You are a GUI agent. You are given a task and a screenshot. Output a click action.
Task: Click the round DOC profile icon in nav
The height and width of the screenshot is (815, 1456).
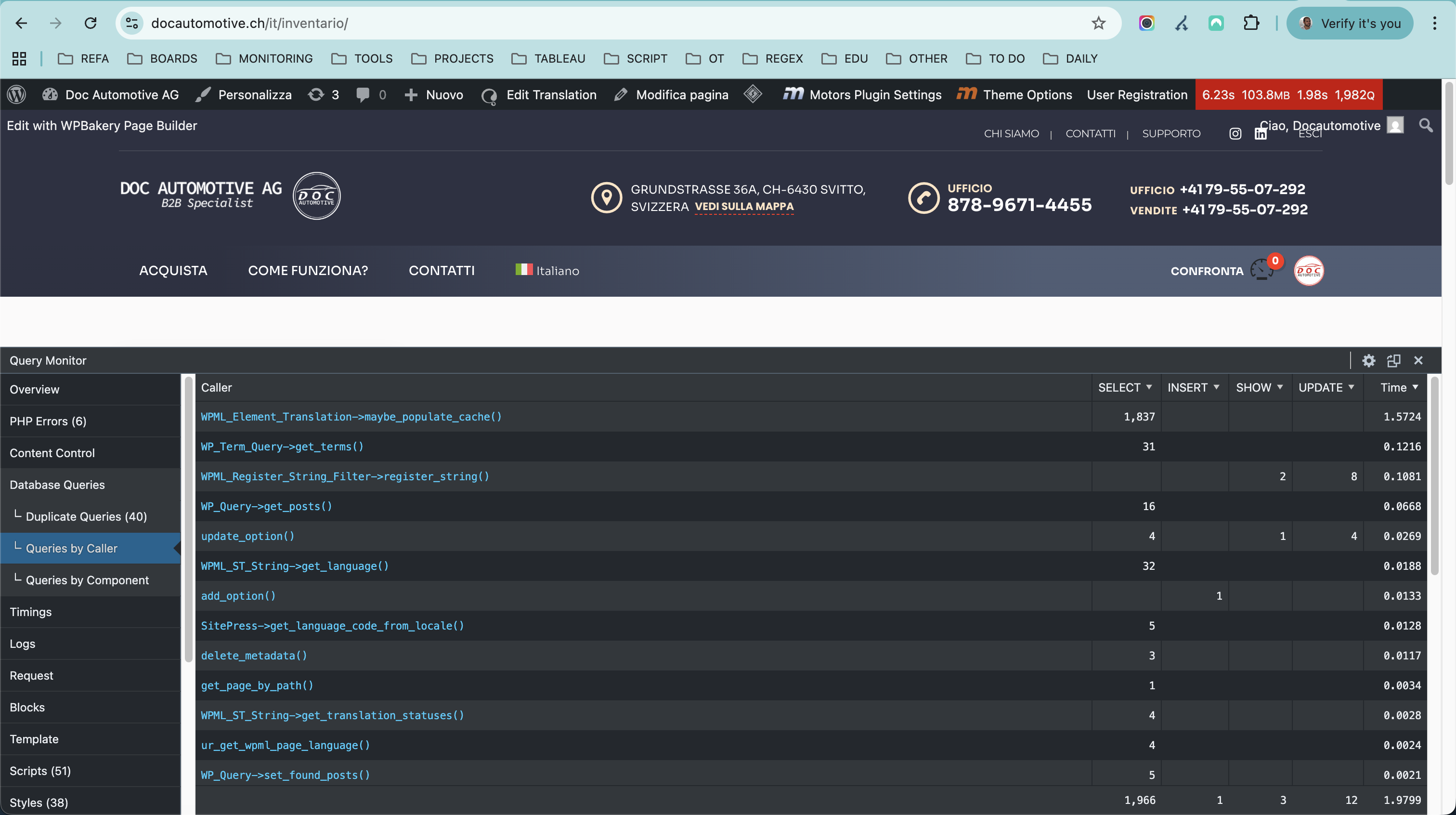[x=1309, y=271]
